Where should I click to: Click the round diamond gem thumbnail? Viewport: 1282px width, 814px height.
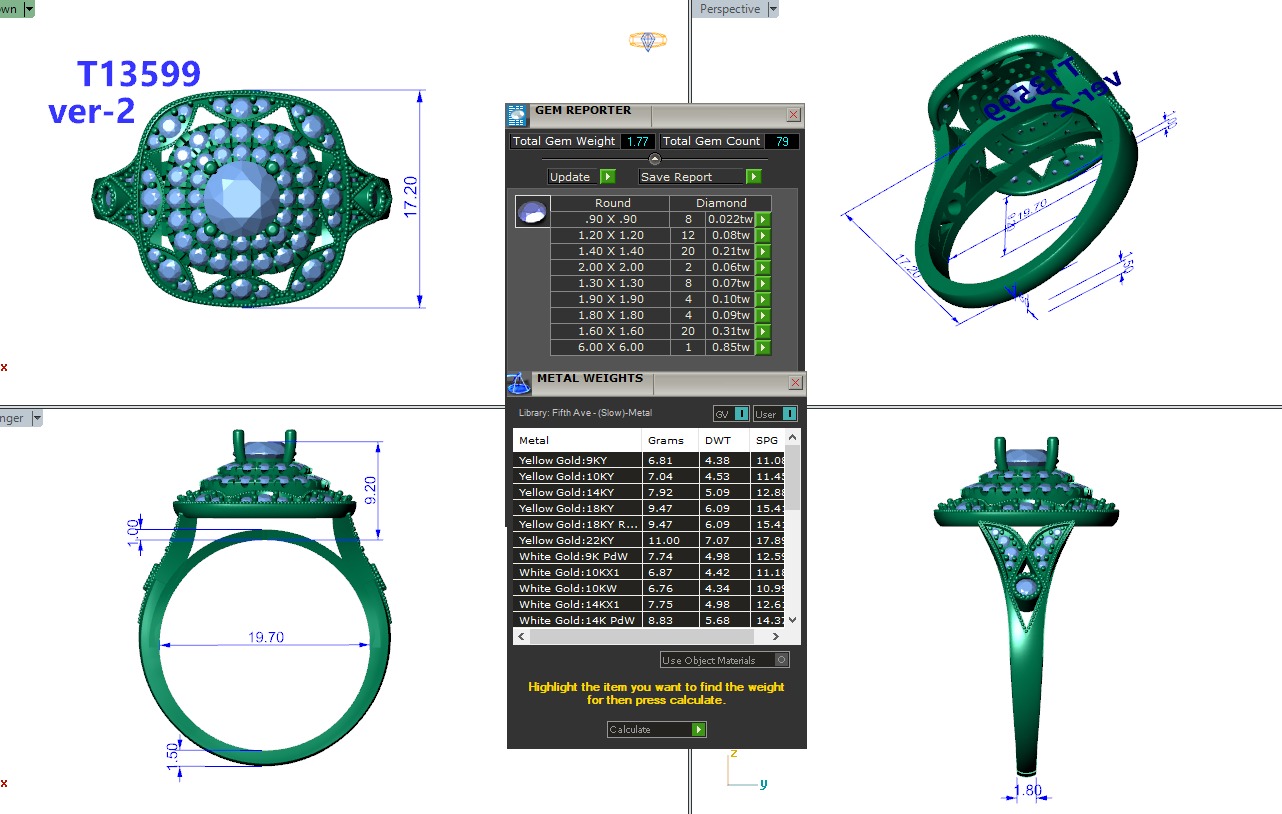click(532, 212)
